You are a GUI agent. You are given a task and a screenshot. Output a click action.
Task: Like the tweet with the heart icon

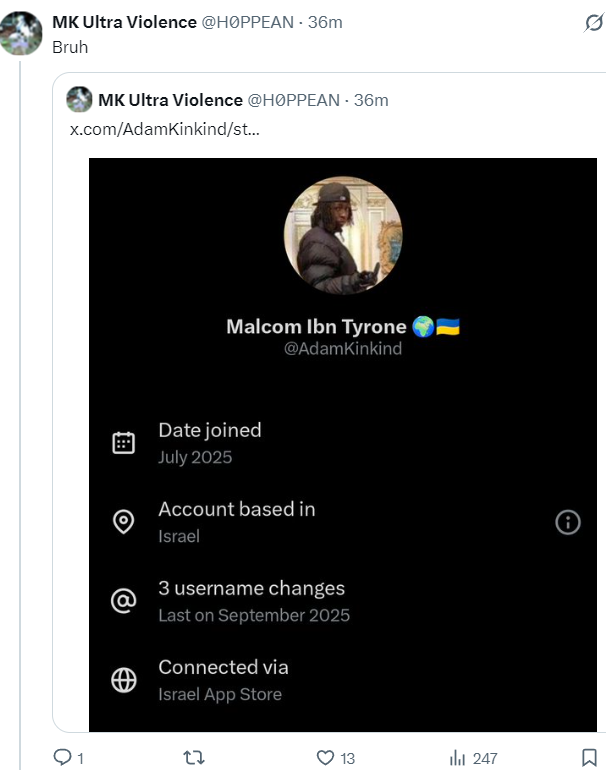pos(325,758)
